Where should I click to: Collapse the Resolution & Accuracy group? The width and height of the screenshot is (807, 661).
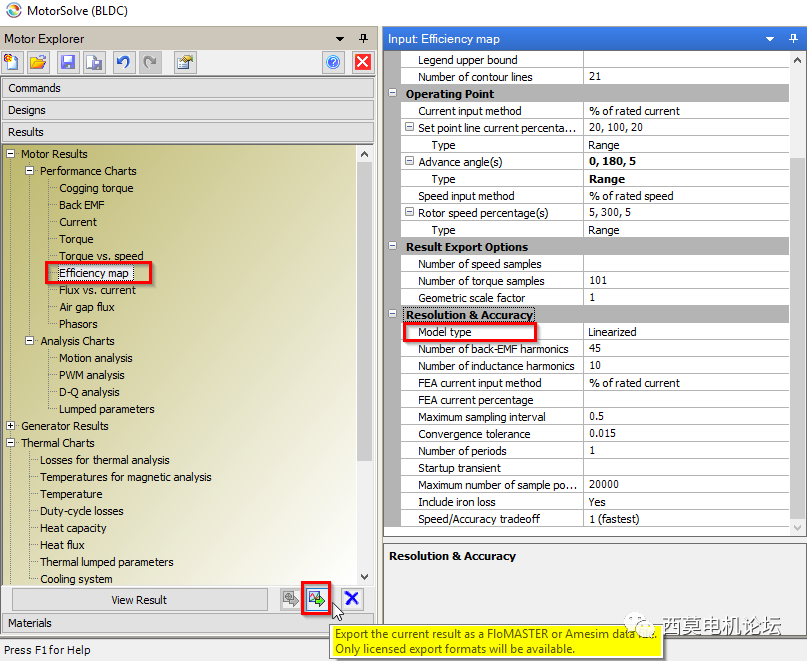[393, 314]
